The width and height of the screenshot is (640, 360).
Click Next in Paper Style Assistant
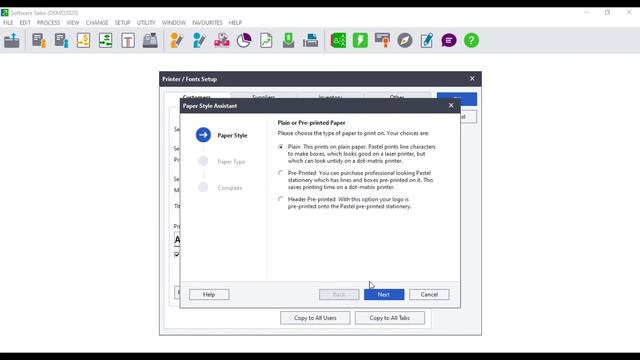click(384, 294)
